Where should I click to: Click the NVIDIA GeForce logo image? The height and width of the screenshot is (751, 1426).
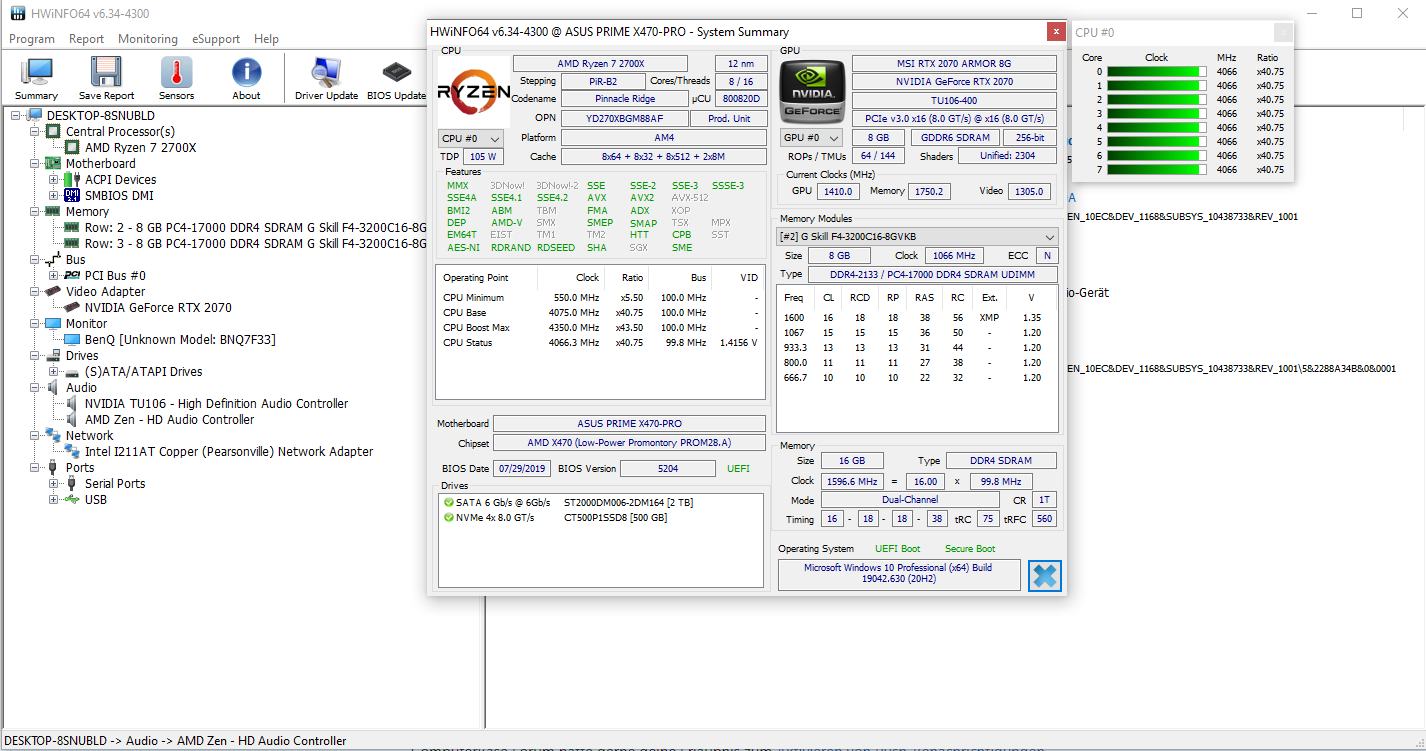click(x=810, y=91)
